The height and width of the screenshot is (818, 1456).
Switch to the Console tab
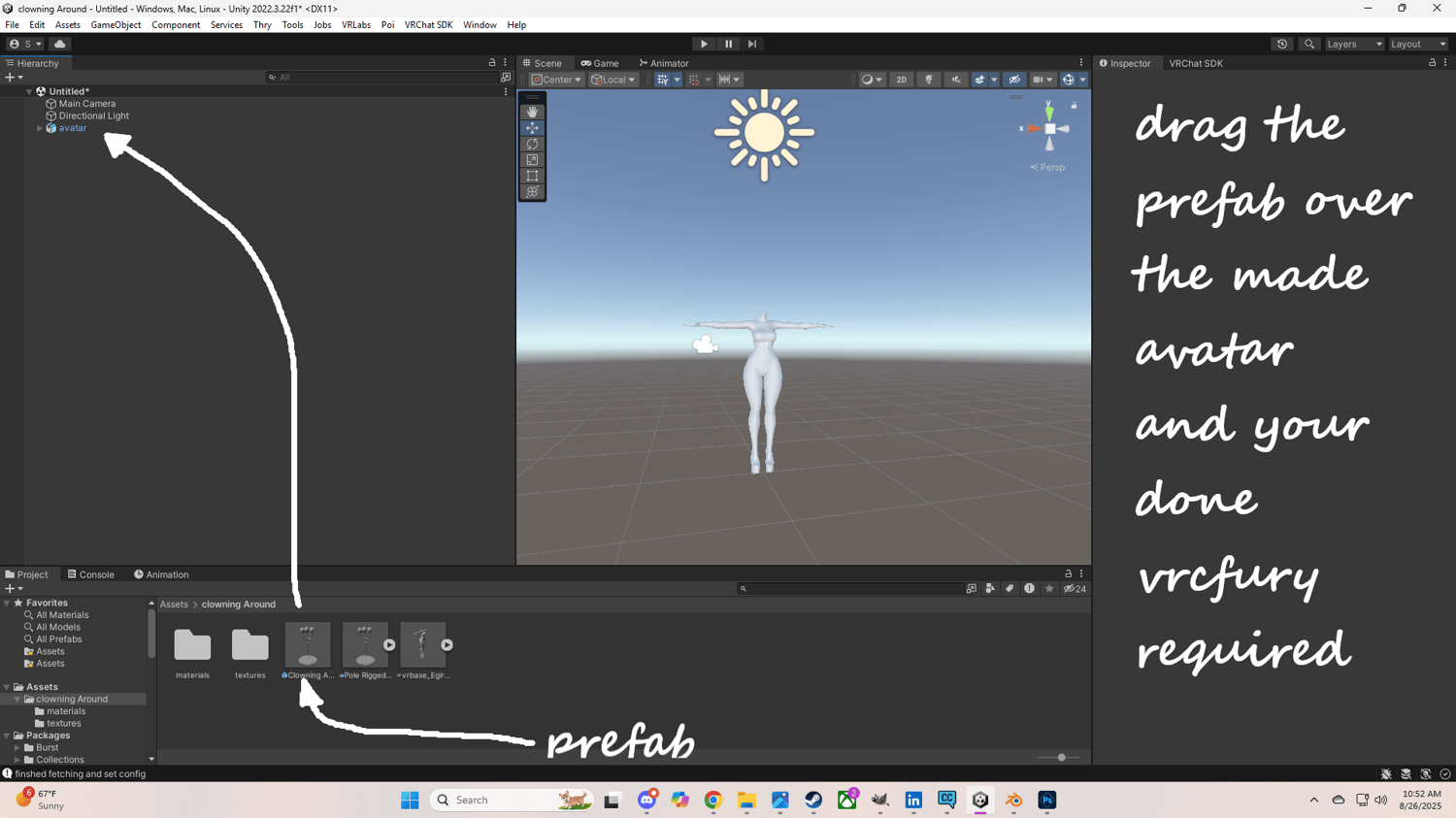coord(90,574)
